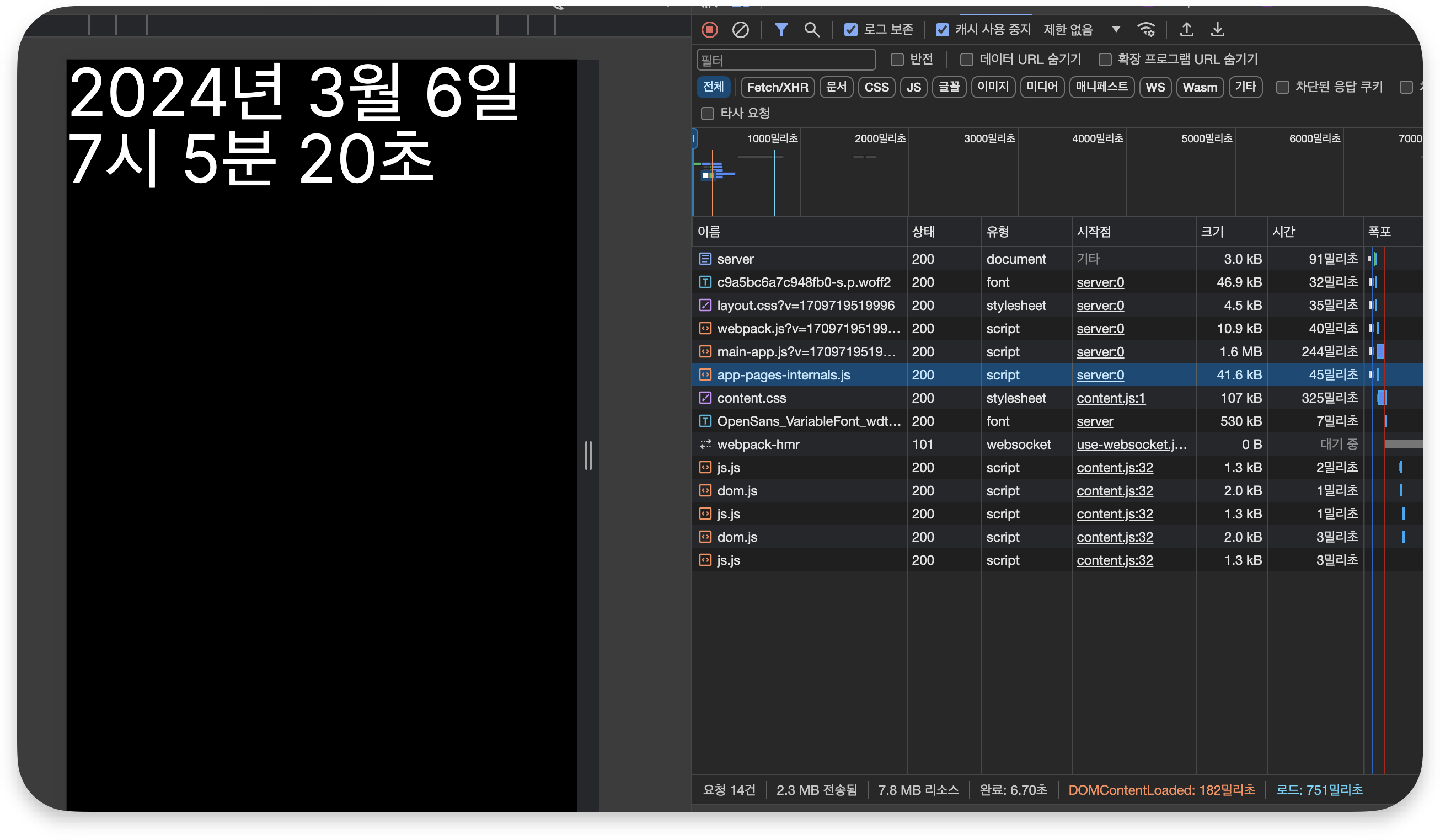The width and height of the screenshot is (1440, 840).
Task: Enable 차단된 응답 쿠키 checkbox
Action: click(1283, 87)
